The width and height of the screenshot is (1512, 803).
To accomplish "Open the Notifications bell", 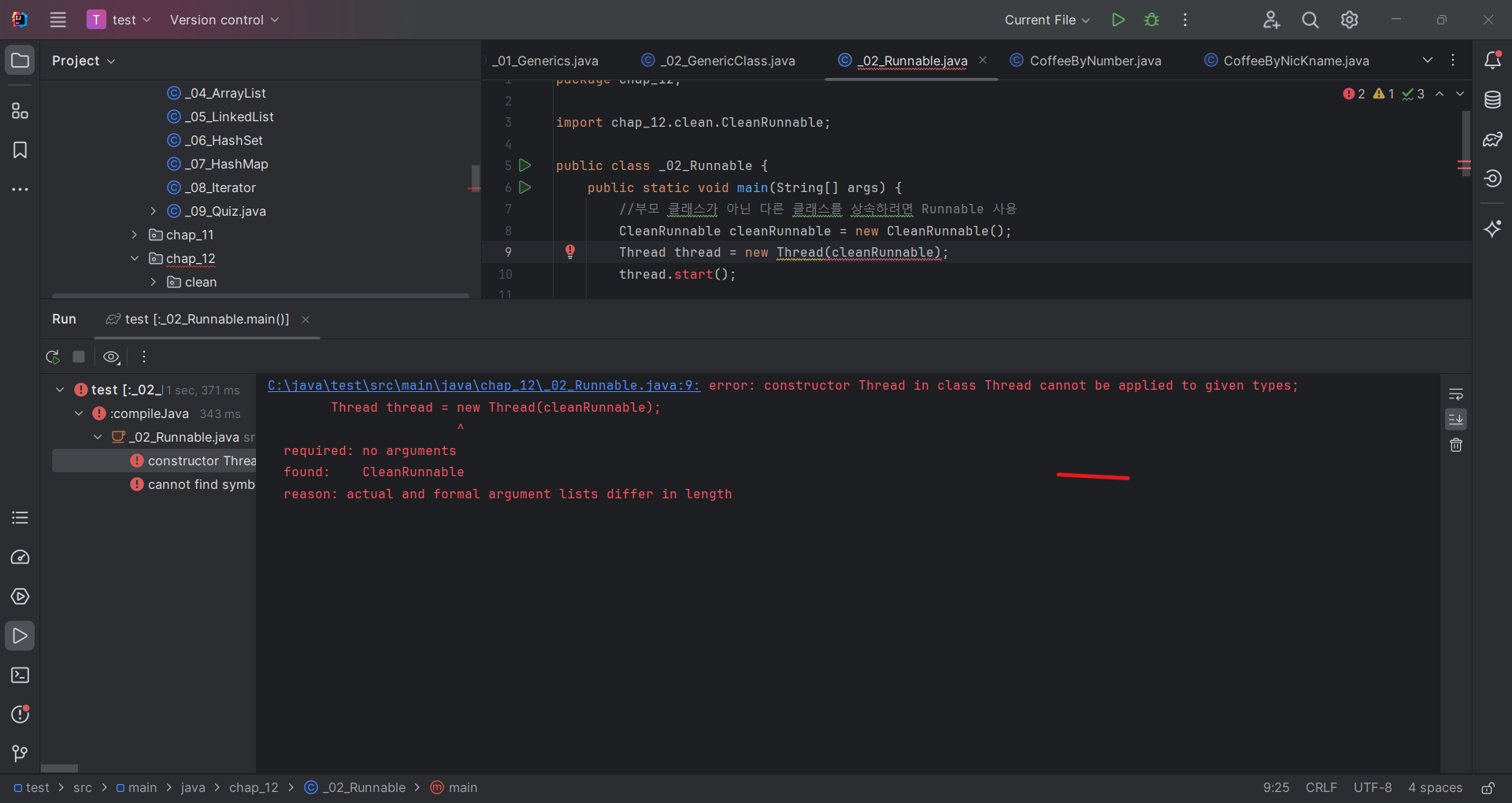I will pos(1492,60).
